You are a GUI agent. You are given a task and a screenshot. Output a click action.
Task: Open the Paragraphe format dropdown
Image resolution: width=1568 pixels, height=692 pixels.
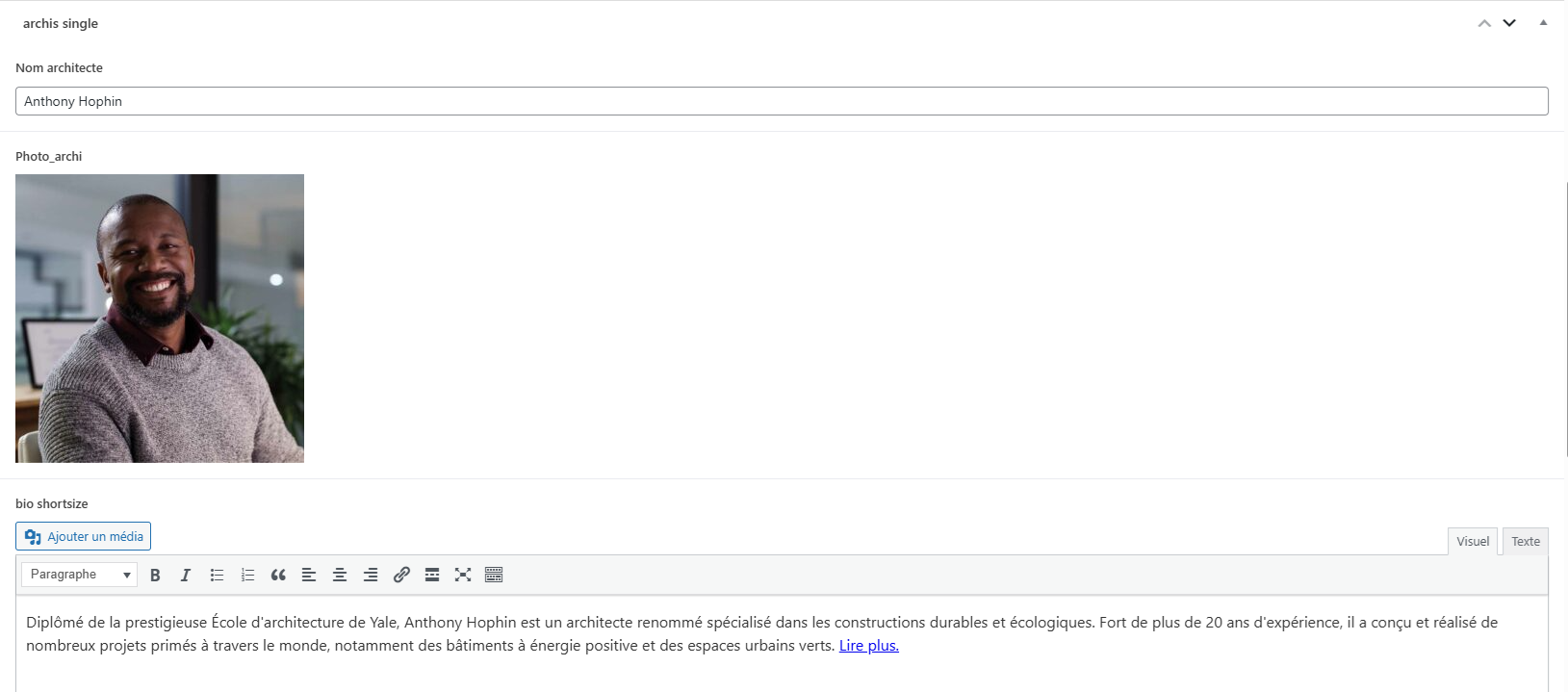pos(79,575)
